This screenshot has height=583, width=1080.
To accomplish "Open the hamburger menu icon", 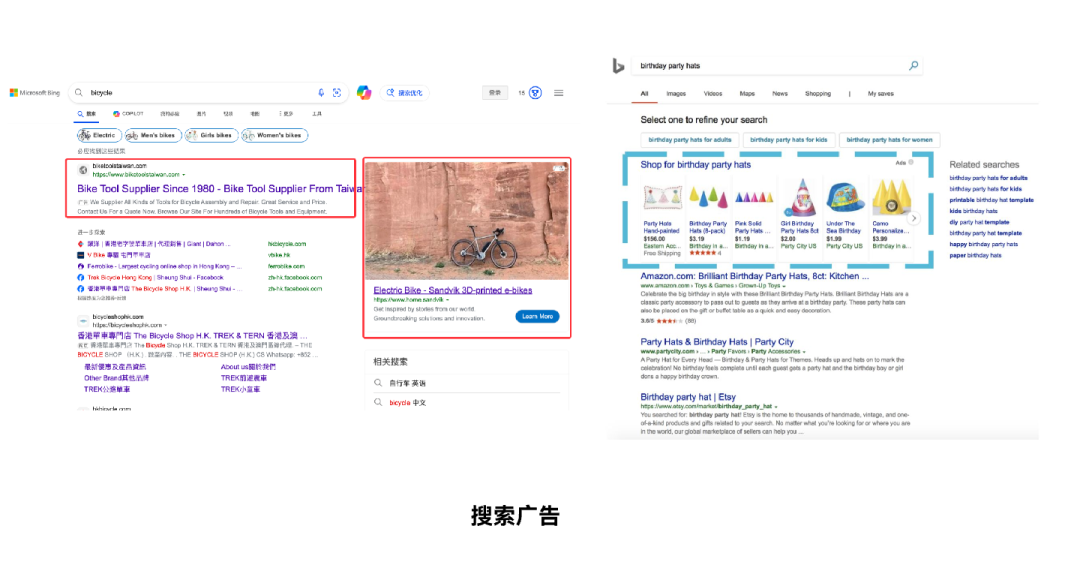I will click(x=559, y=92).
